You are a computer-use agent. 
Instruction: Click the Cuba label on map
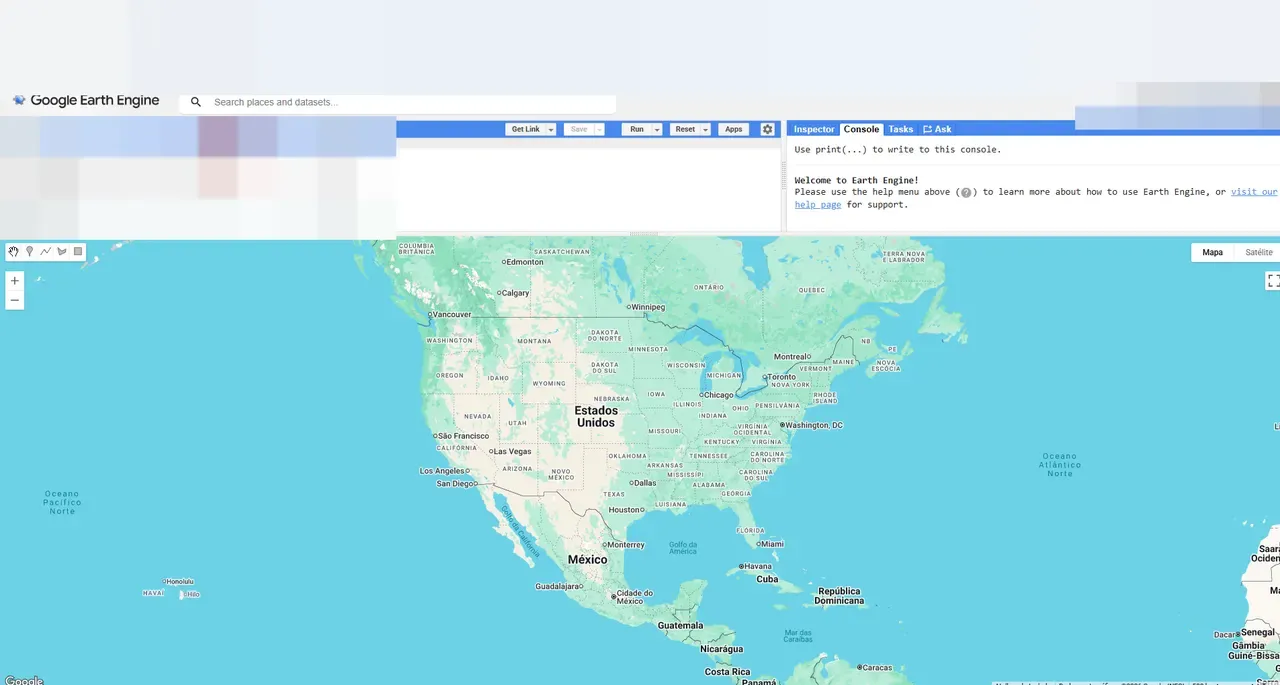pyautogui.click(x=767, y=579)
